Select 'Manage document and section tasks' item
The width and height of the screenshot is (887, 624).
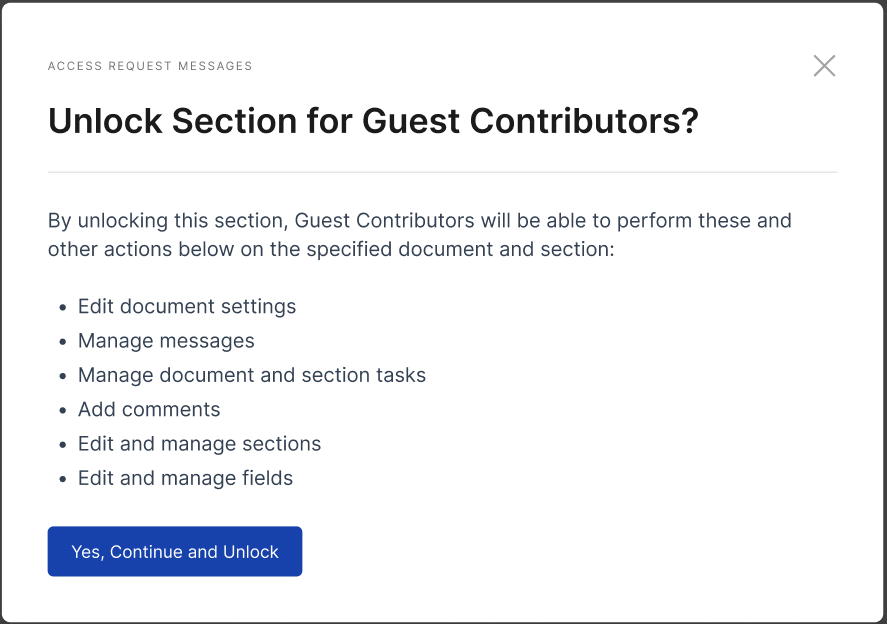point(252,375)
